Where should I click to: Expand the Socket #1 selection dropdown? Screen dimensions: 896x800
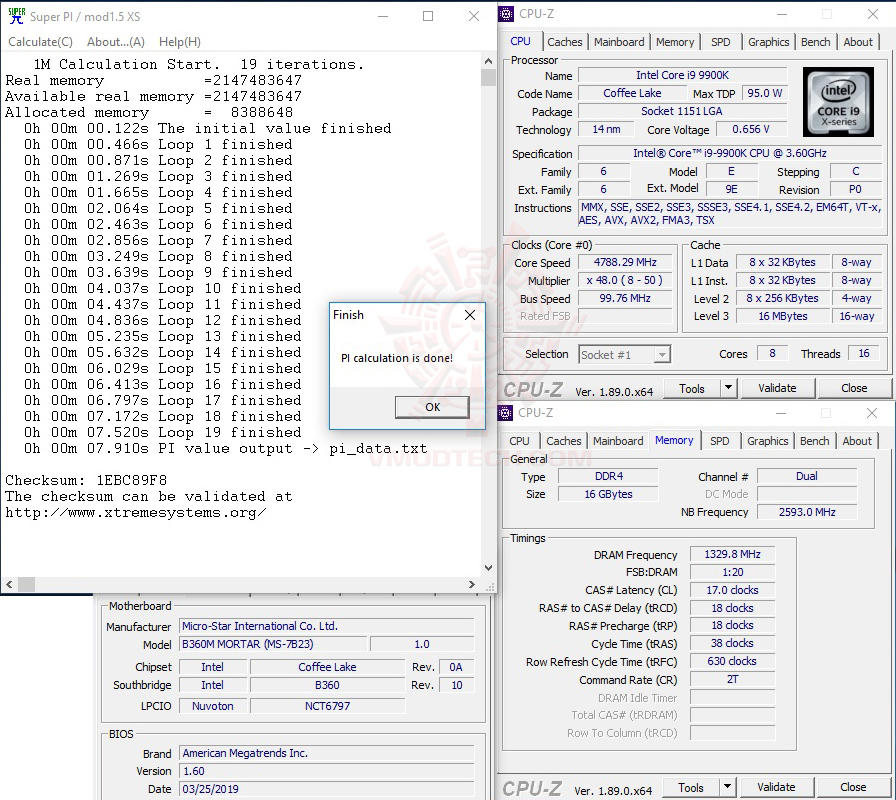pos(662,355)
